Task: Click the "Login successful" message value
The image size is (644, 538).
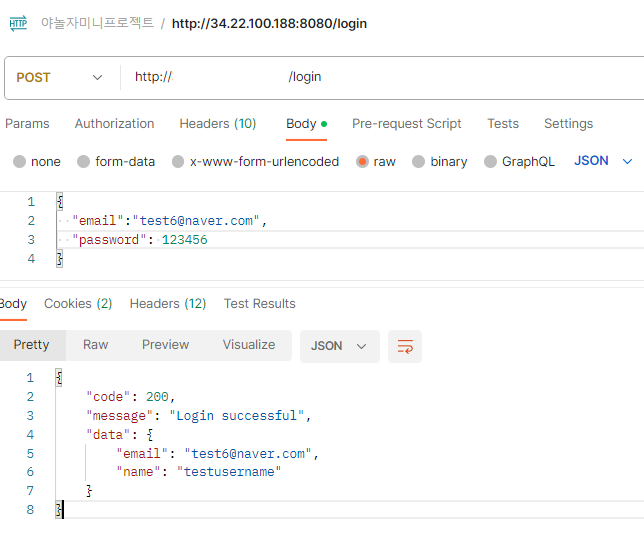Action: (x=237, y=416)
